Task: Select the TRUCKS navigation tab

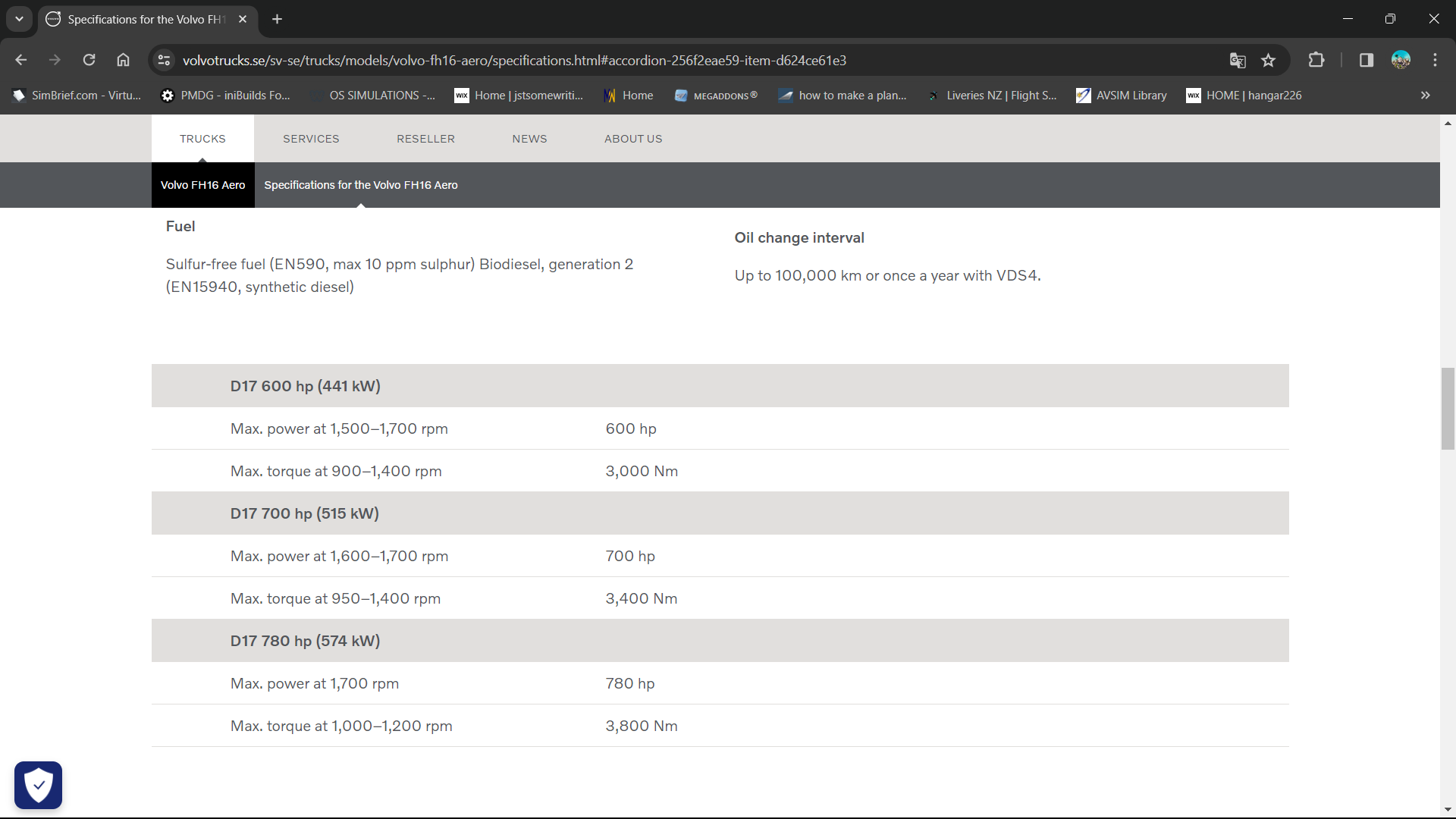Action: click(x=202, y=139)
